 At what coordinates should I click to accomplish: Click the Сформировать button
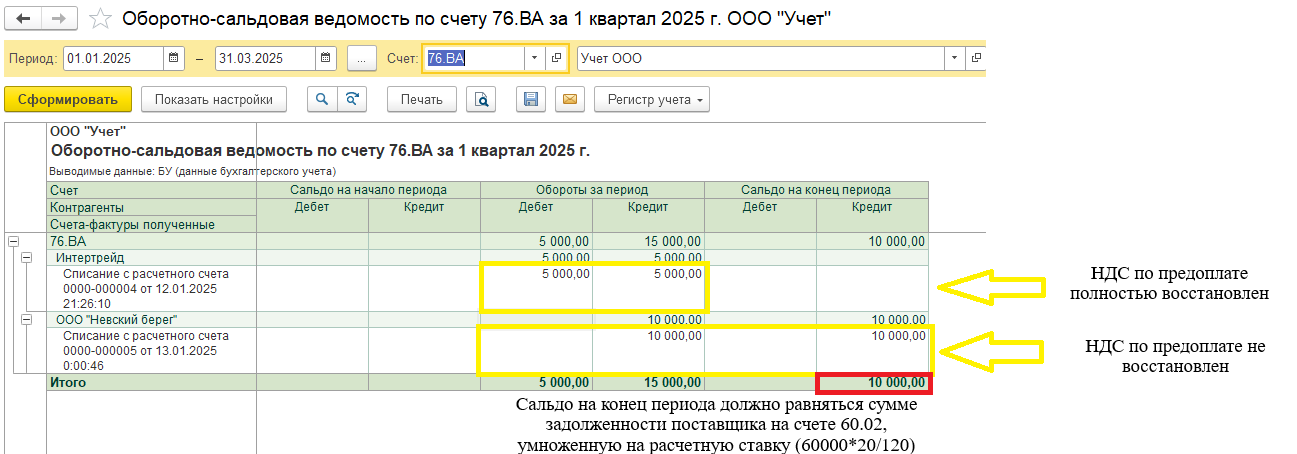click(68, 99)
